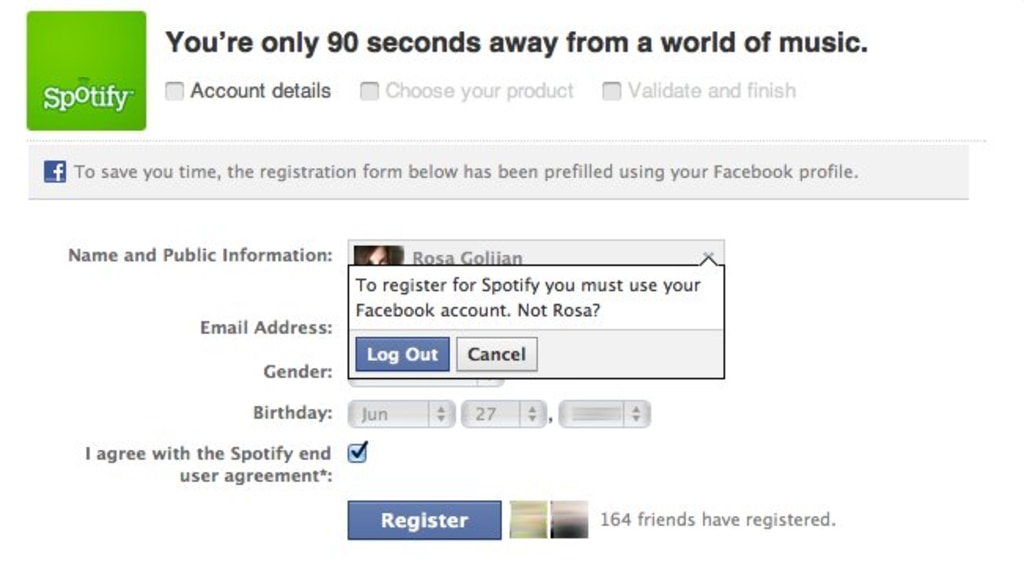Open the birthday month dropdown showing Jun
This screenshot has width=1024, height=573.
tap(402, 414)
